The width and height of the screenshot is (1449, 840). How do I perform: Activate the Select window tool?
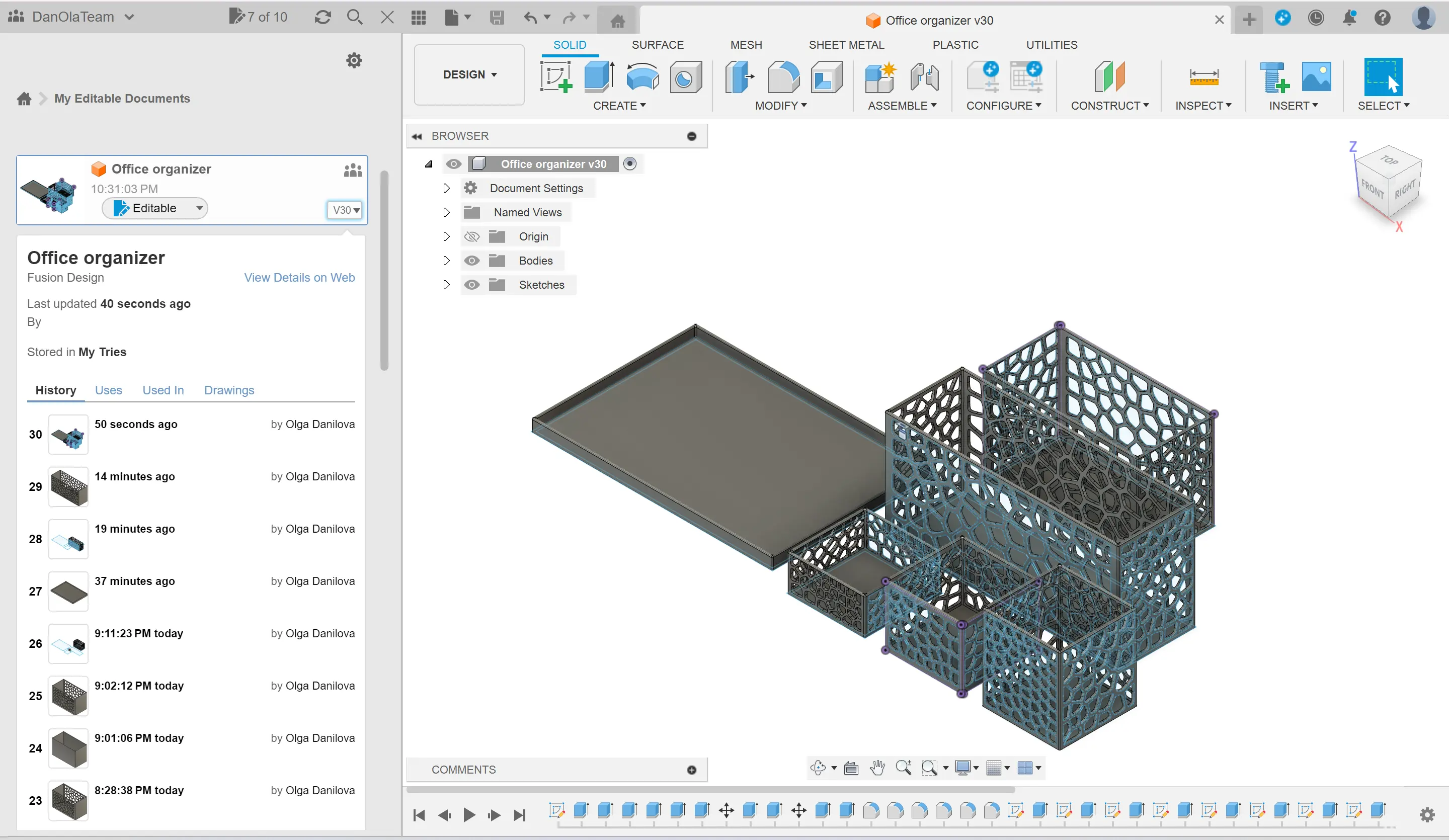tap(1383, 76)
